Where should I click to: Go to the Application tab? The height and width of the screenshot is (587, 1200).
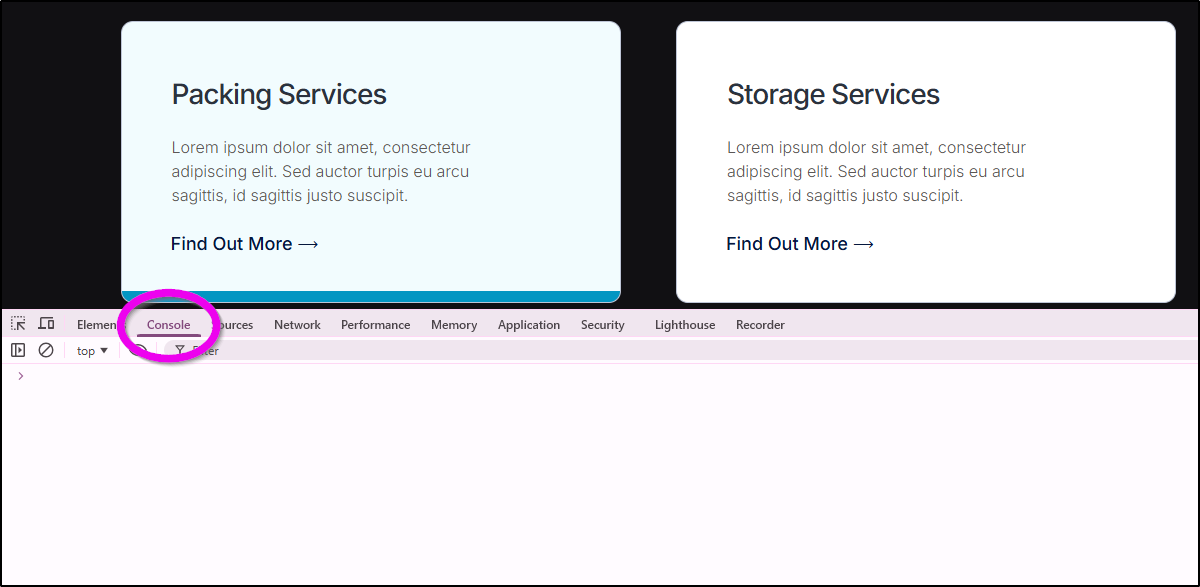click(x=529, y=325)
